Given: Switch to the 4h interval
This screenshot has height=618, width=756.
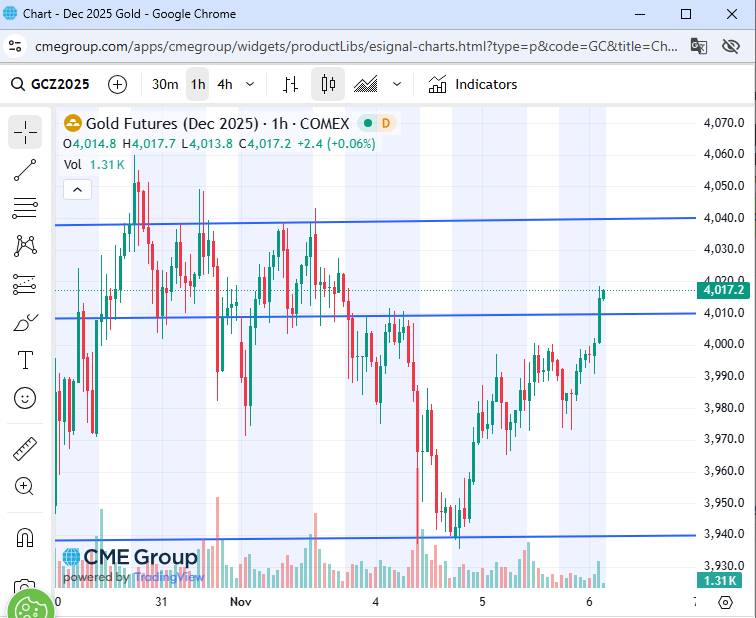Looking at the screenshot, I should (x=224, y=84).
